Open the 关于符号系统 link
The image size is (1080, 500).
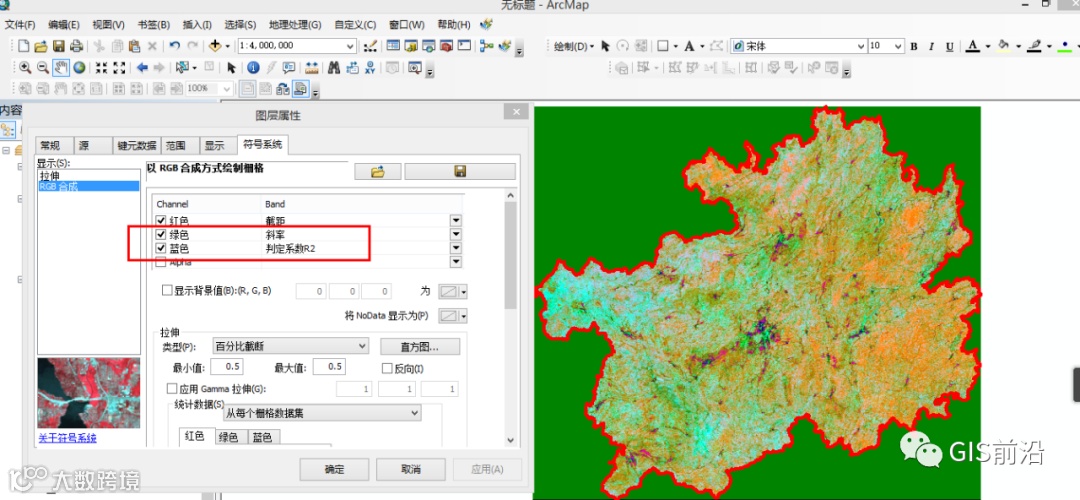68,438
